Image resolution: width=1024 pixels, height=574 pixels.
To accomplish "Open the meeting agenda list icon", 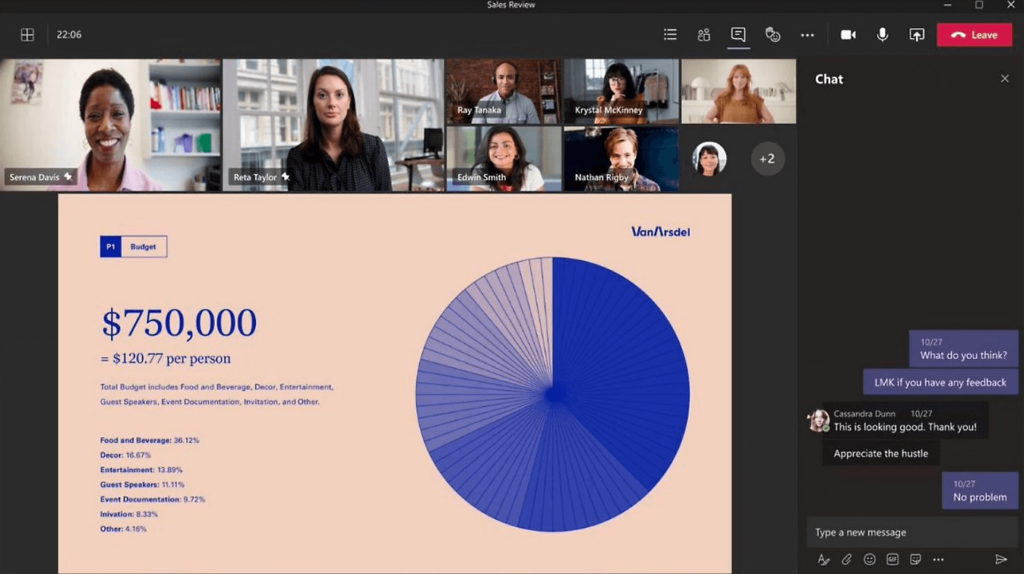I will coord(670,35).
